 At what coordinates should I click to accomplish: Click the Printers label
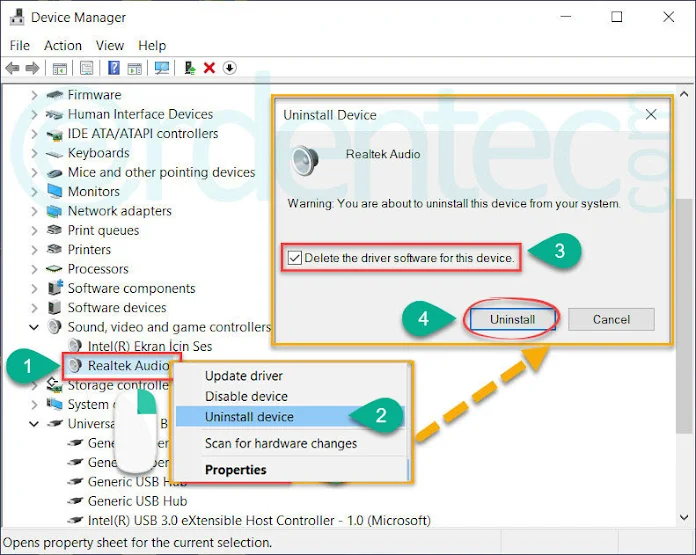click(x=89, y=250)
